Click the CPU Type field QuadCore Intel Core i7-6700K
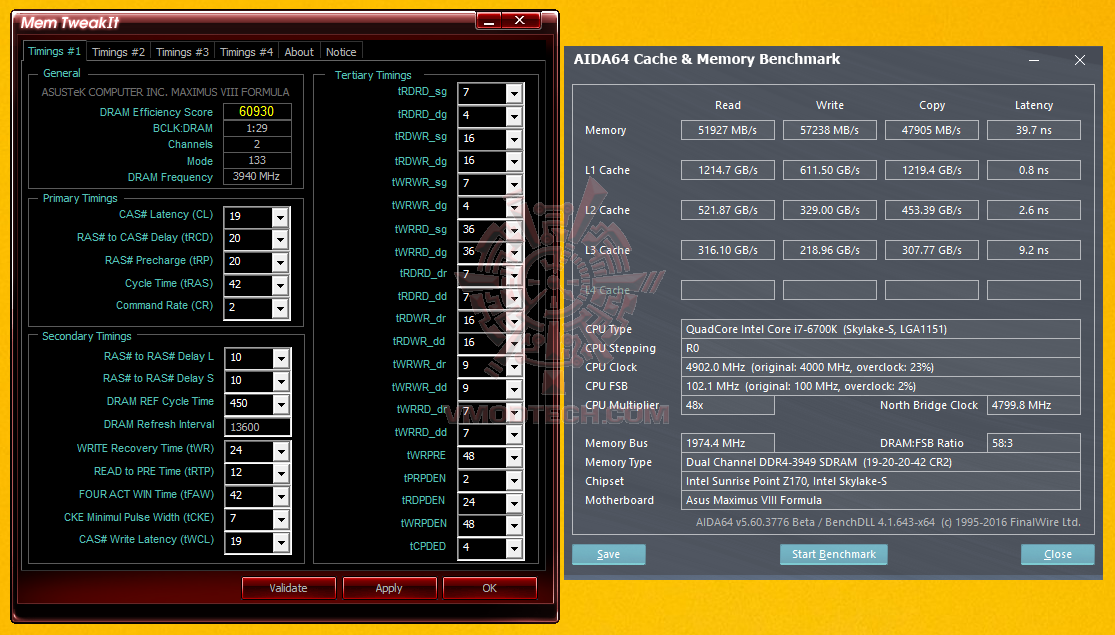The width and height of the screenshot is (1115, 635). (x=880, y=329)
